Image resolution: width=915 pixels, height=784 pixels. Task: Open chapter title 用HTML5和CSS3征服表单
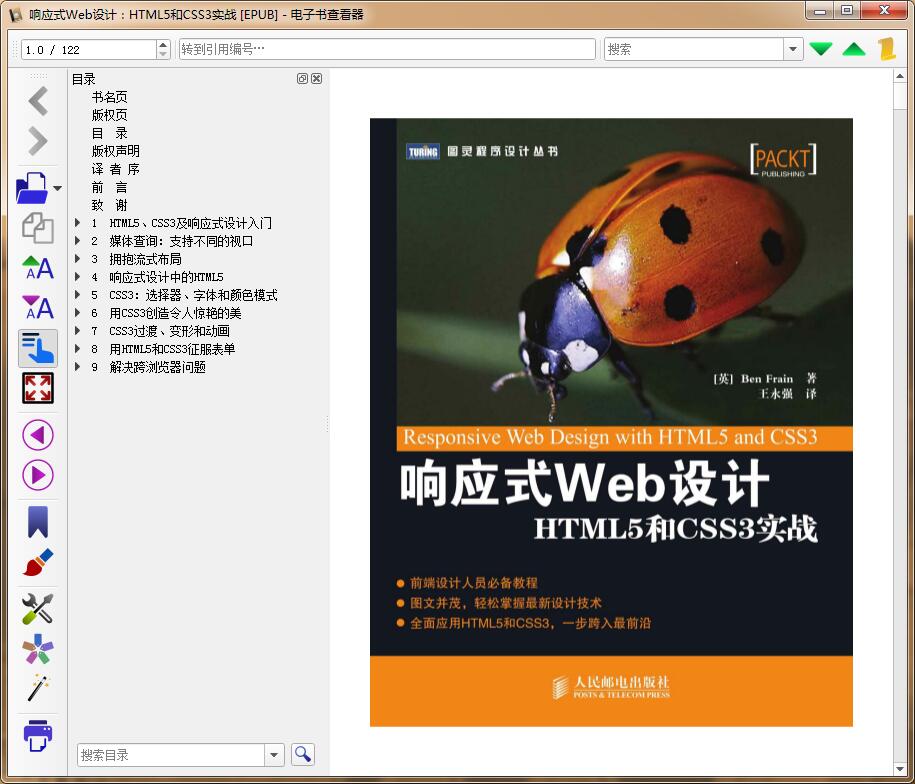pos(172,349)
